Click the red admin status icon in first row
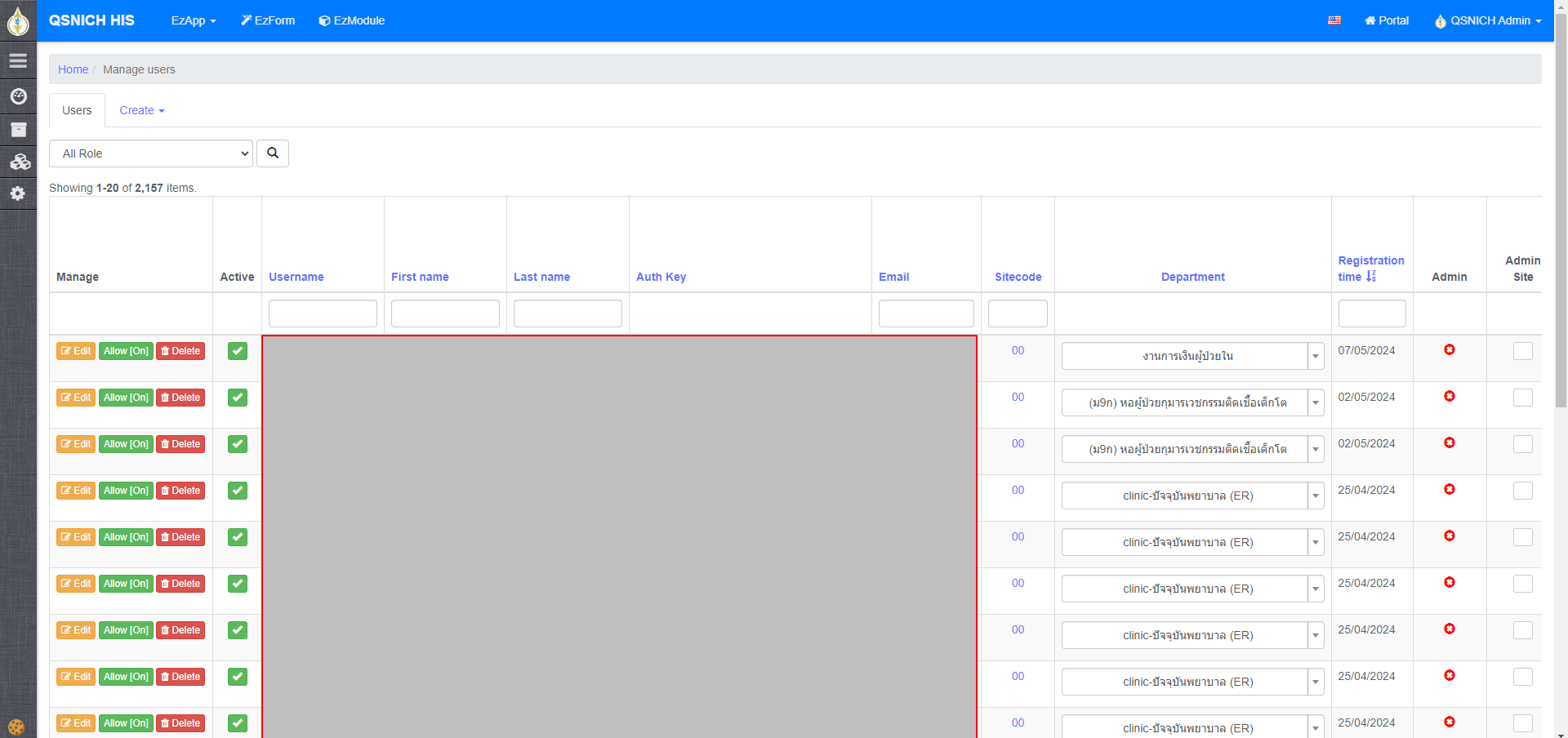Viewport: 1568px width, 738px height. pos(1449,350)
